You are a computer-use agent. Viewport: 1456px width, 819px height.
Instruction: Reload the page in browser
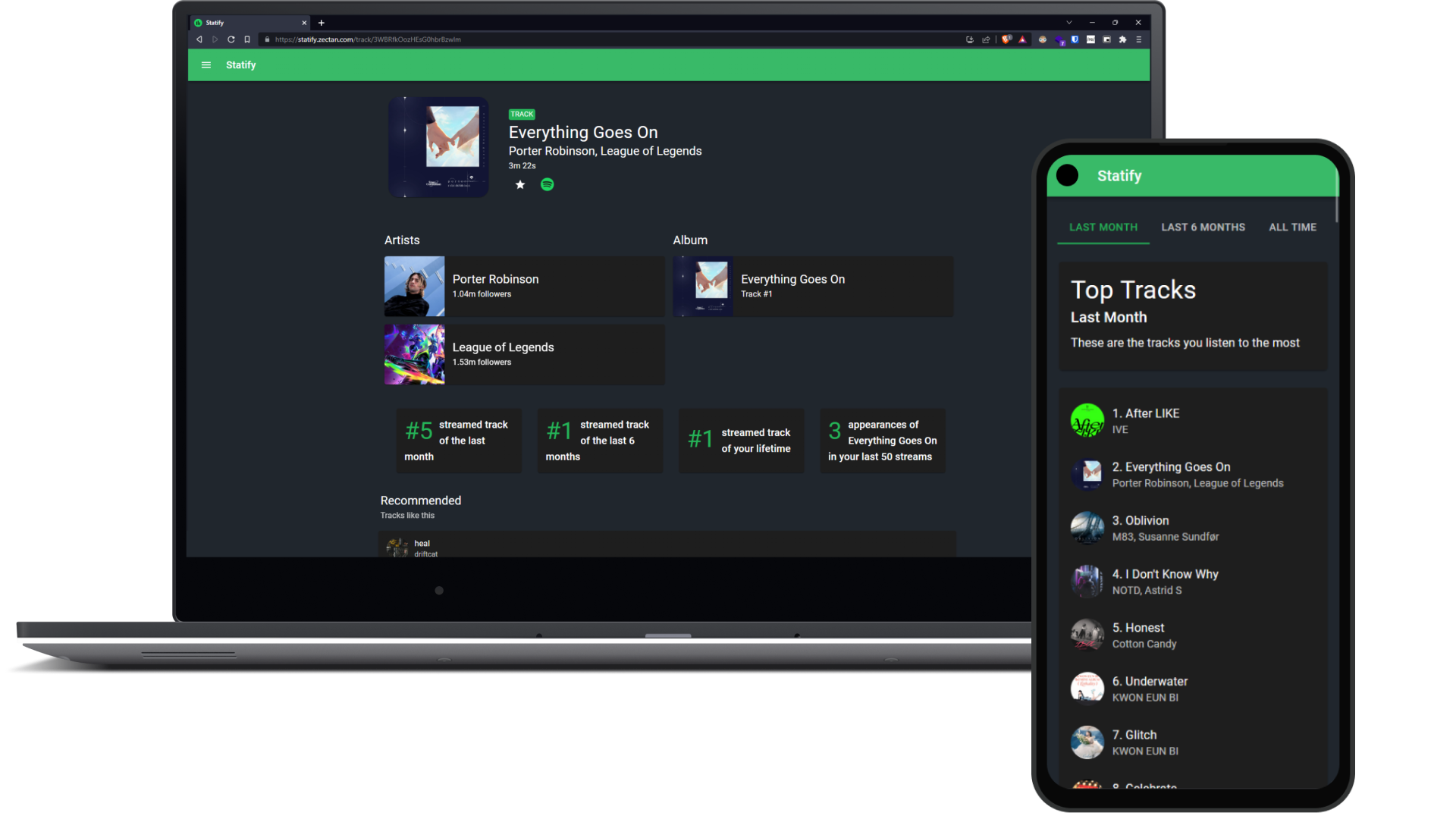pyautogui.click(x=231, y=39)
